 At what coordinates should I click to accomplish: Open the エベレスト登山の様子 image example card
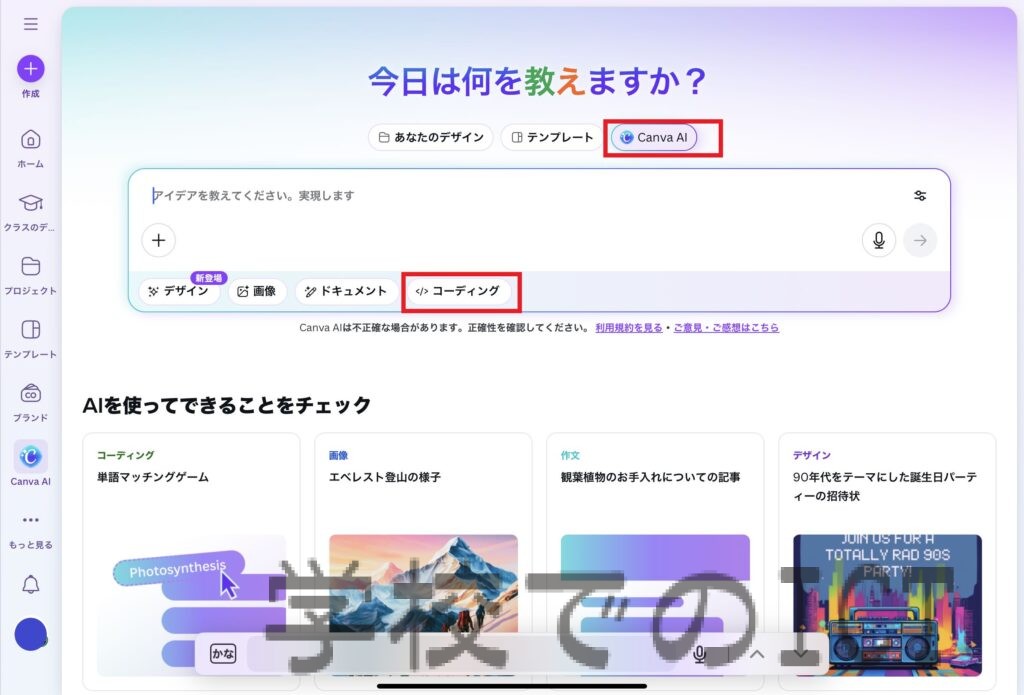pyautogui.click(x=423, y=560)
